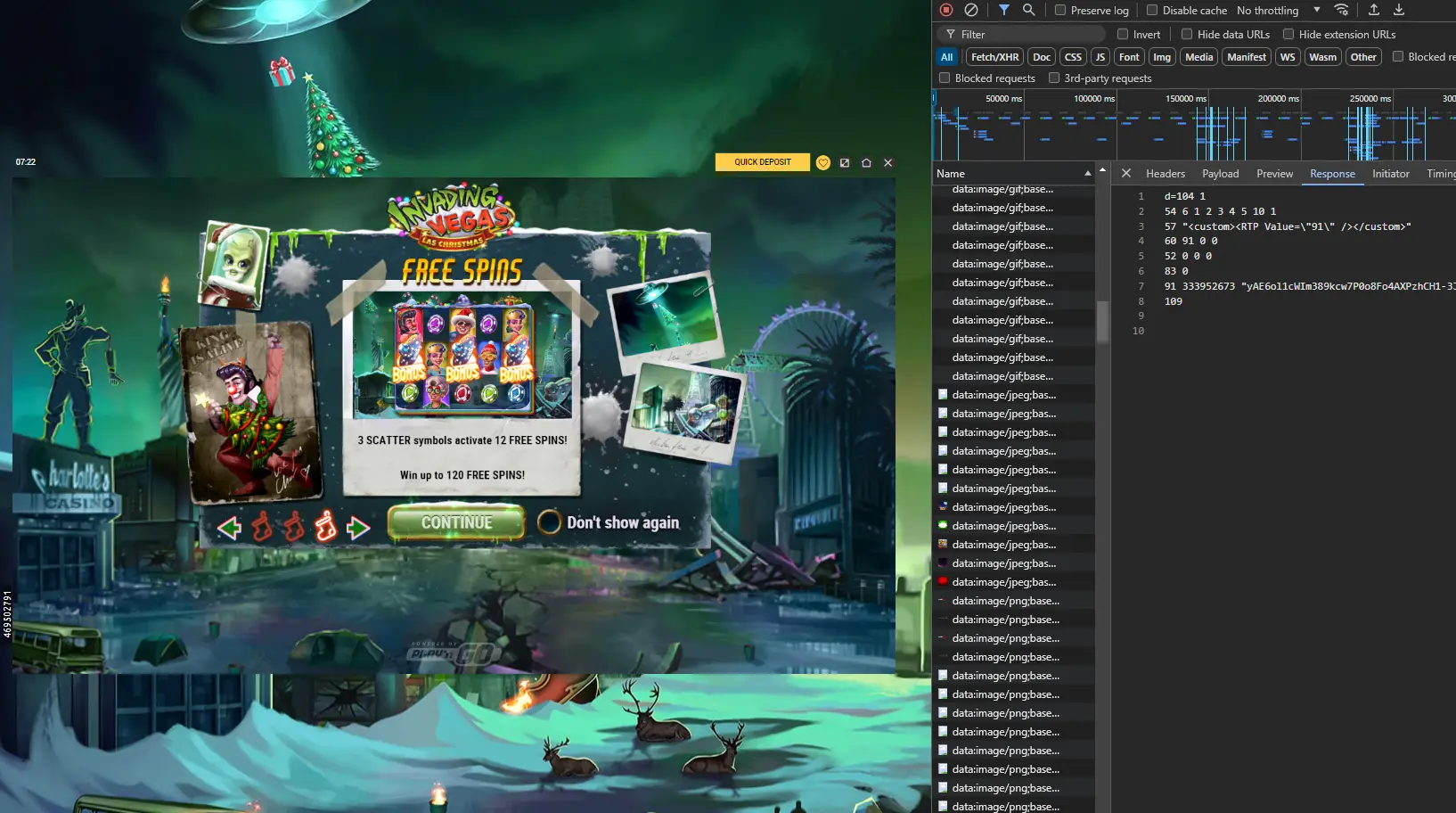1456x813 pixels.
Task: Toggle Hide data URLs checkbox
Action: 1187,34
